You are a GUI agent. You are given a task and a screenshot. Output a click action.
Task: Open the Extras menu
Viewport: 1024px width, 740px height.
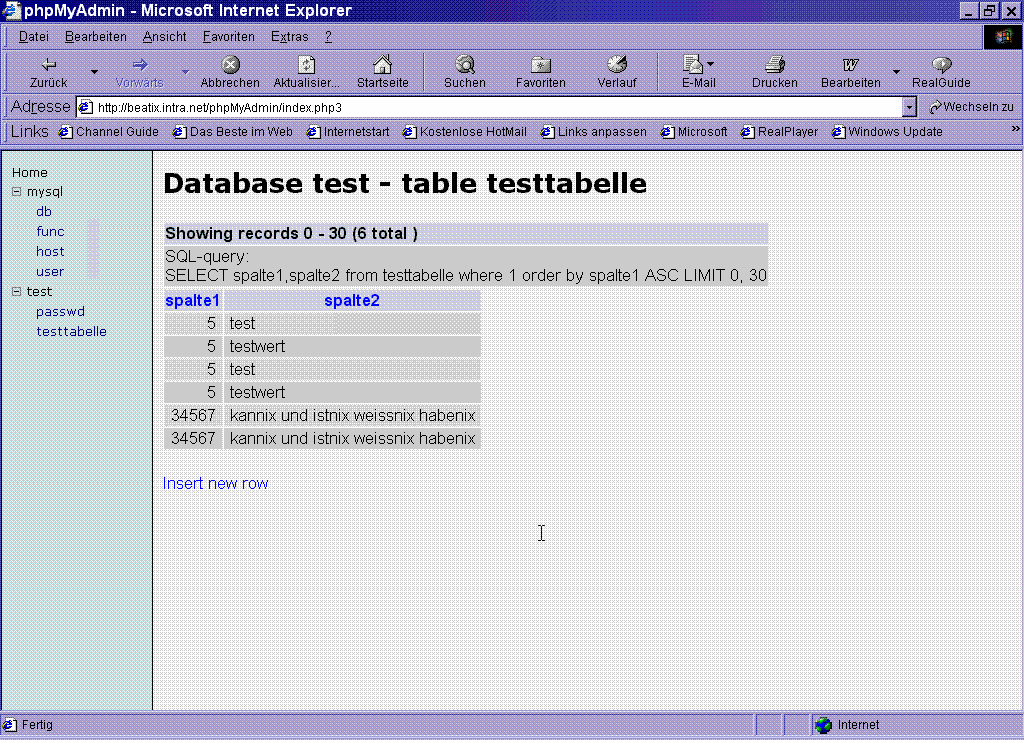pyautogui.click(x=289, y=37)
